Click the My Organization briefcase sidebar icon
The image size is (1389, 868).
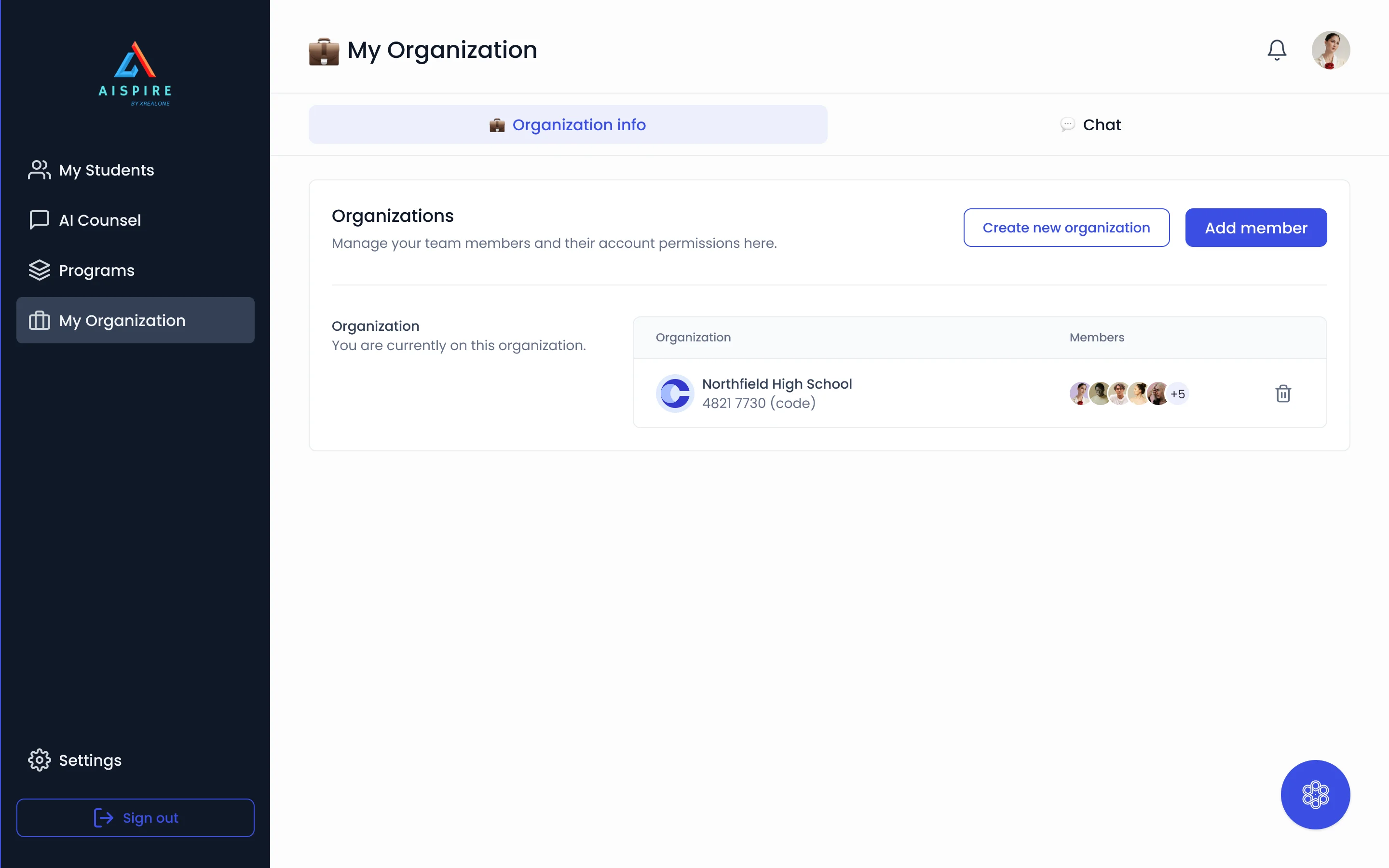point(39,320)
